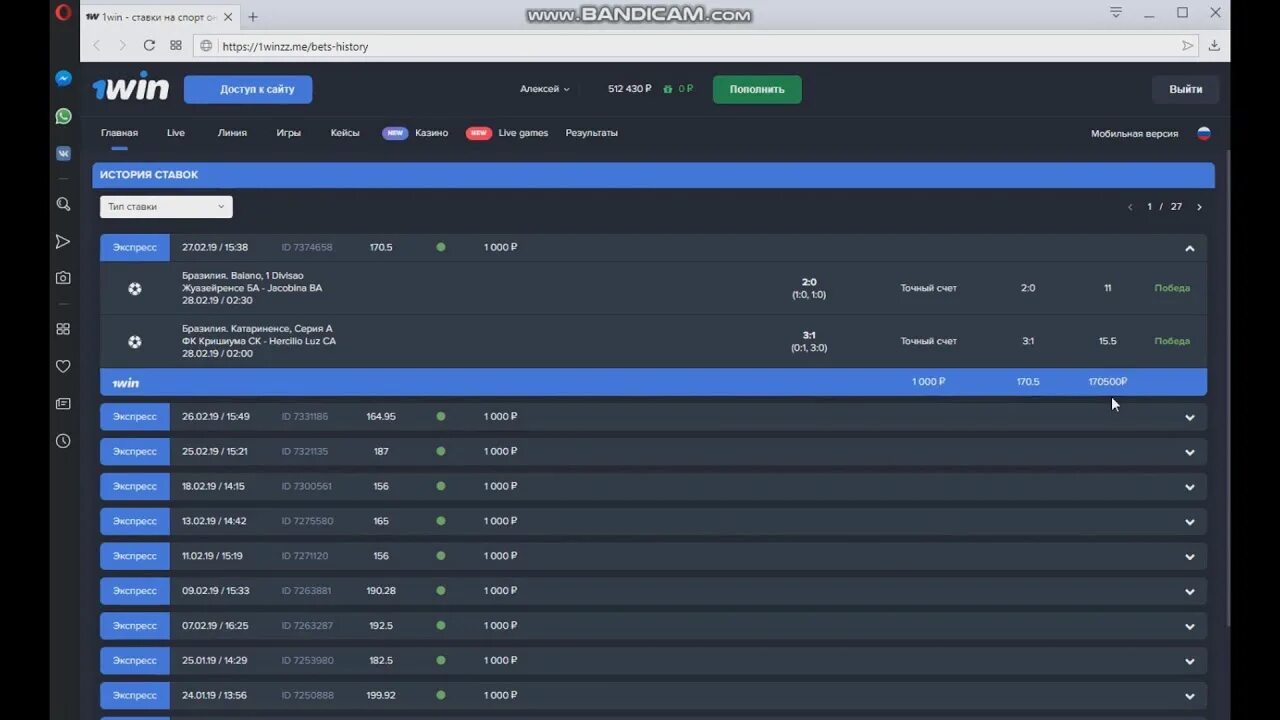
Task: Click the Opera menu logo
Action: [x=63, y=13]
